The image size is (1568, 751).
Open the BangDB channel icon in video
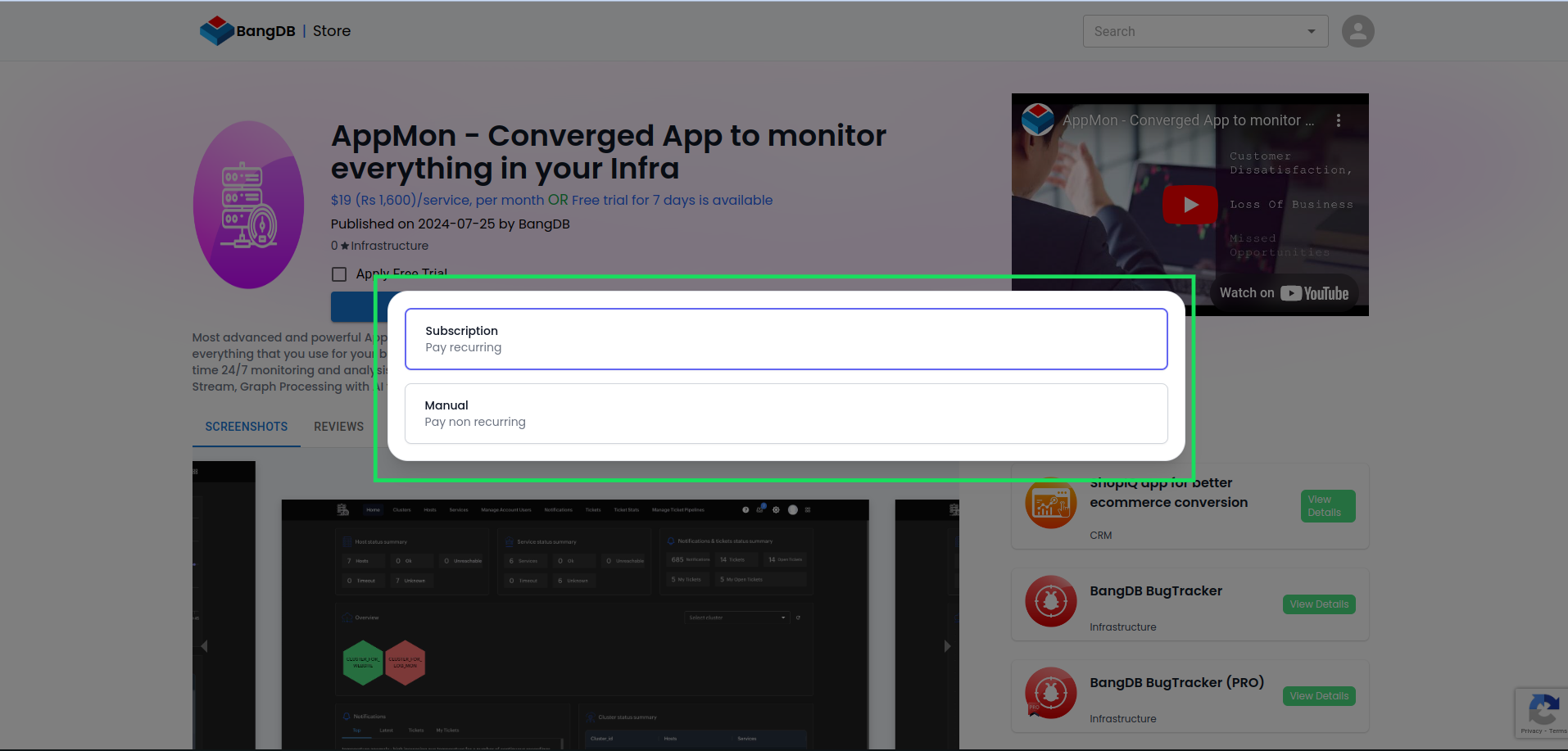point(1038,120)
